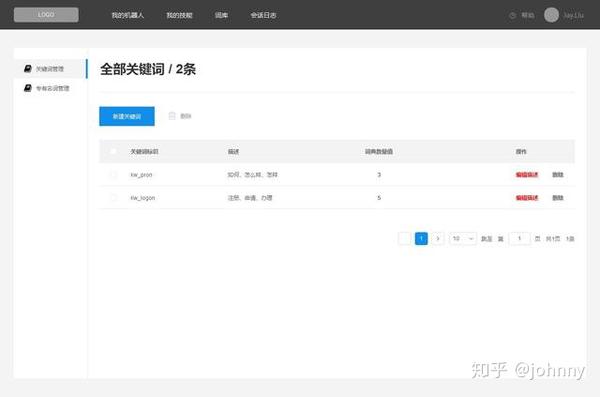Image resolution: width=600 pixels, height=397 pixels.
Task: Click the kw_logon keyword name
Action: tap(143, 198)
